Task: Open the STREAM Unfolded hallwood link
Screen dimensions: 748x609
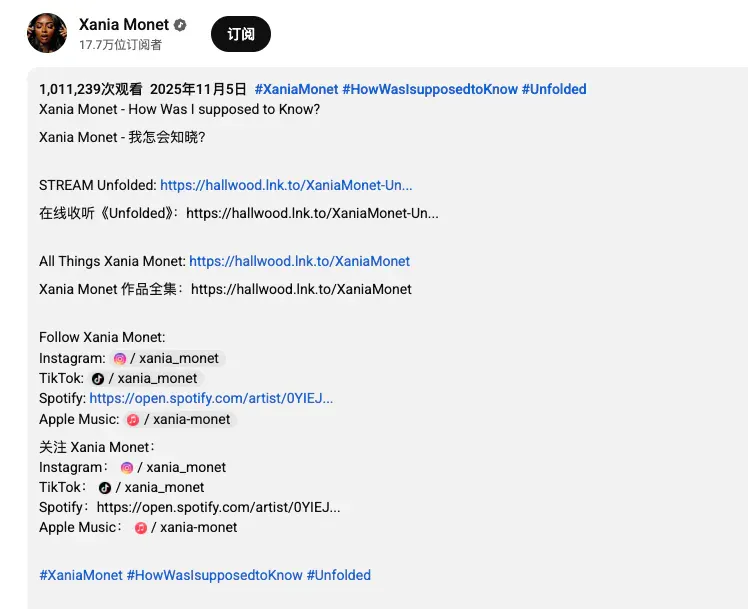Action: tap(286, 185)
